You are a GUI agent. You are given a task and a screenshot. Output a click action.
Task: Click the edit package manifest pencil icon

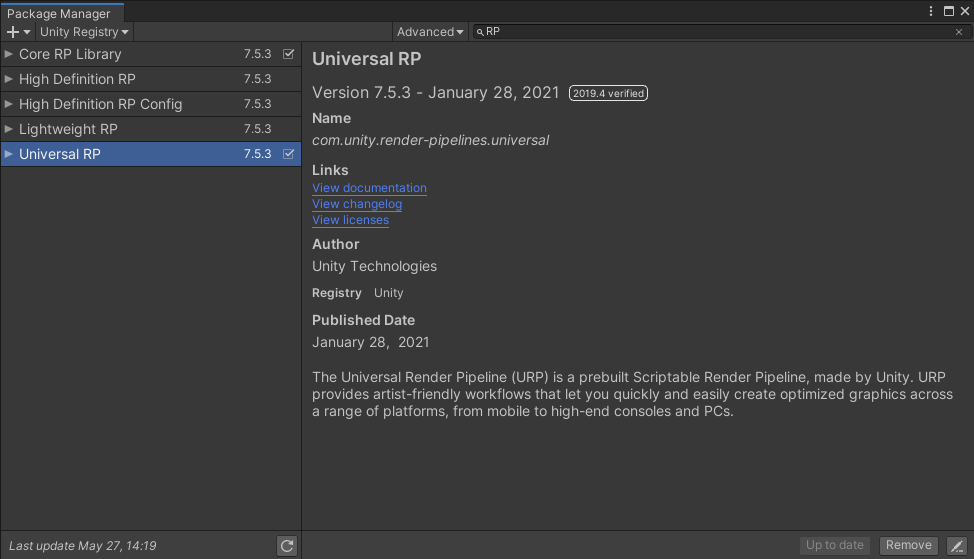click(x=957, y=546)
